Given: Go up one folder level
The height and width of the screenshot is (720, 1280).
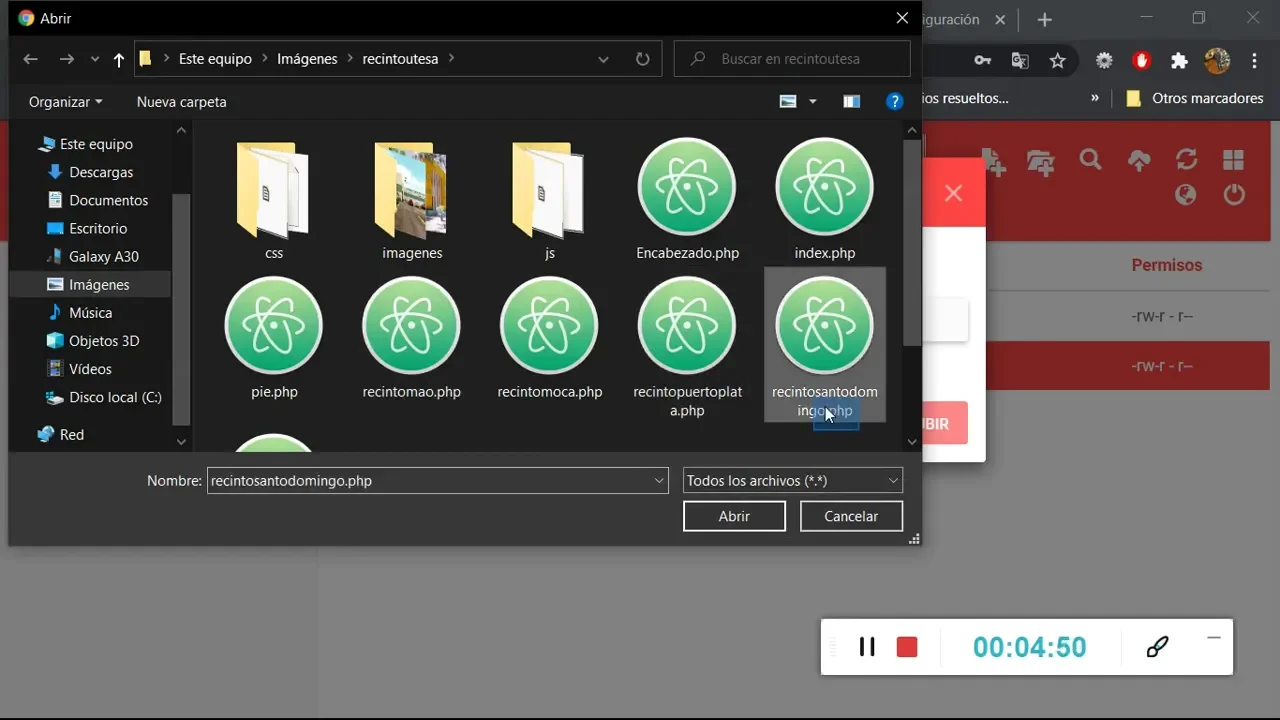Looking at the screenshot, I should coord(119,60).
